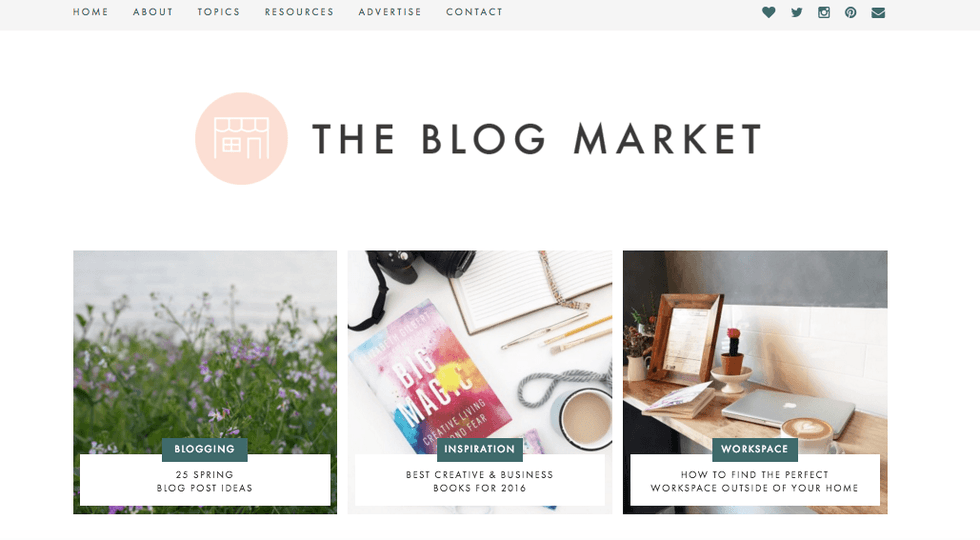Open the Topics menu
The width and height of the screenshot is (980, 540).
pos(219,12)
